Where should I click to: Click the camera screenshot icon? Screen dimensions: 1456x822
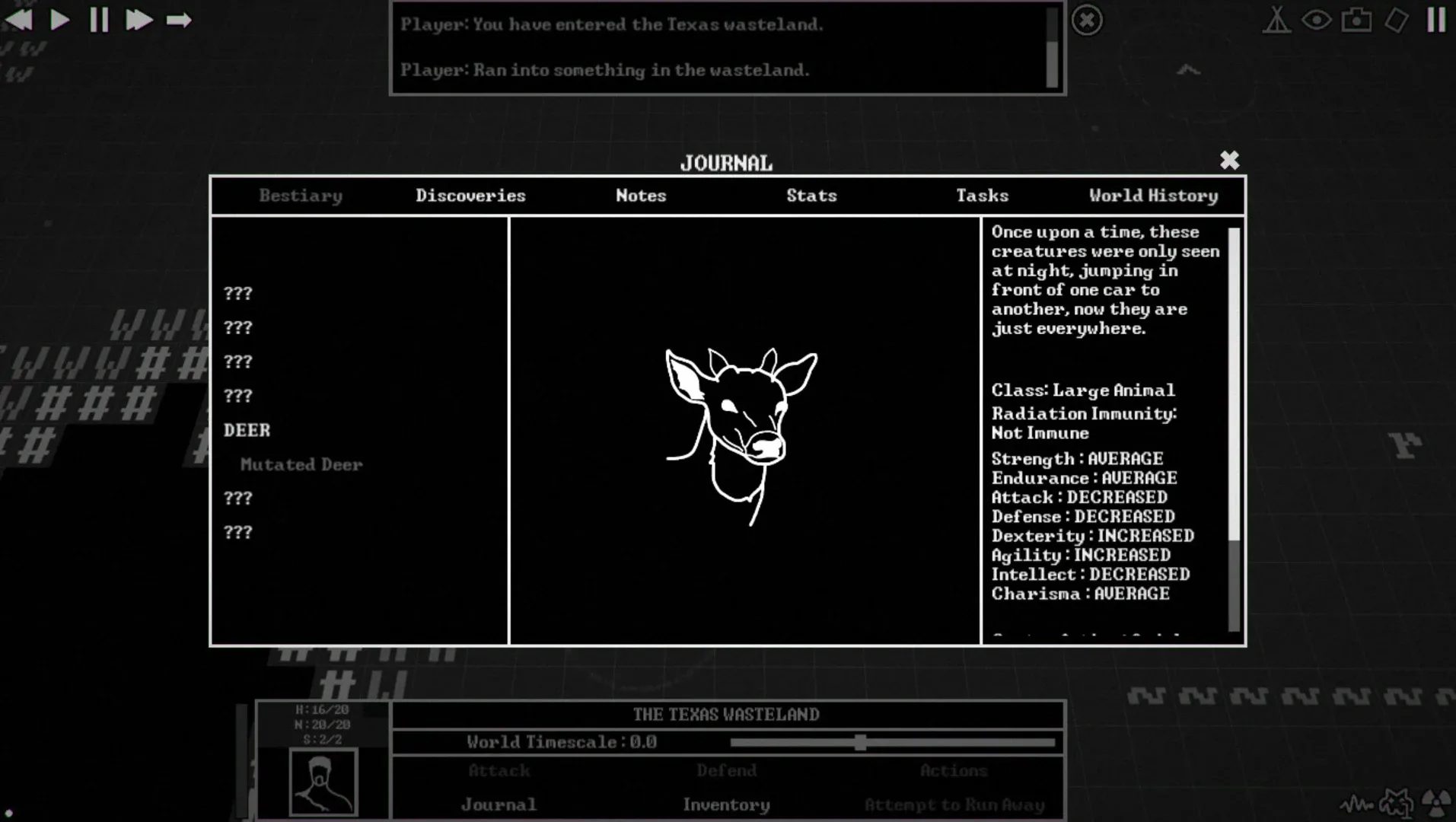(1356, 21)
